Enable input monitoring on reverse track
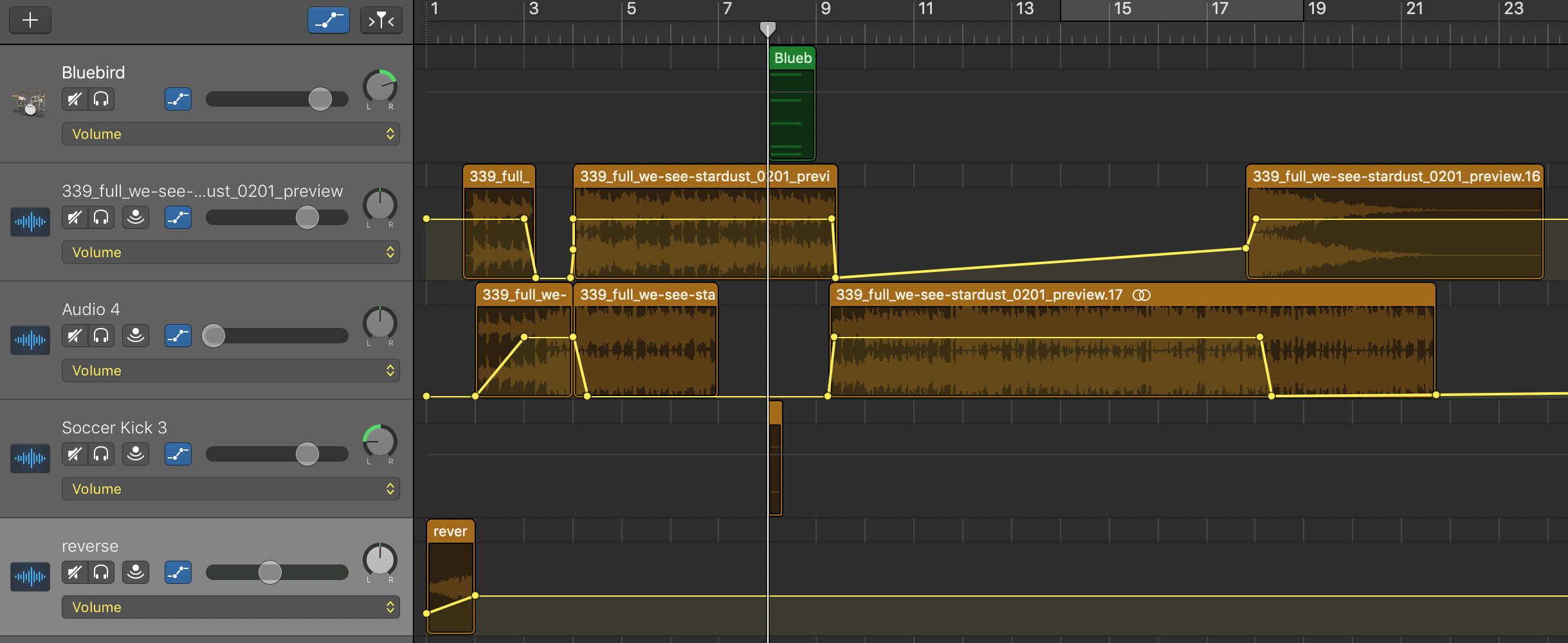Viewport: 1568px width, 643px height. point(136,572)
